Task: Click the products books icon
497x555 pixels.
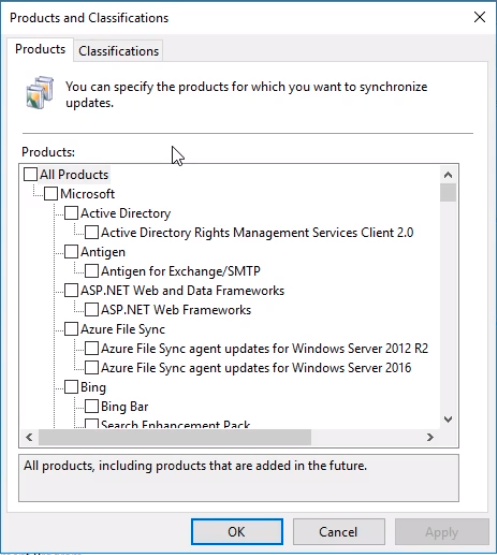Action: click(x=40, y=93)
